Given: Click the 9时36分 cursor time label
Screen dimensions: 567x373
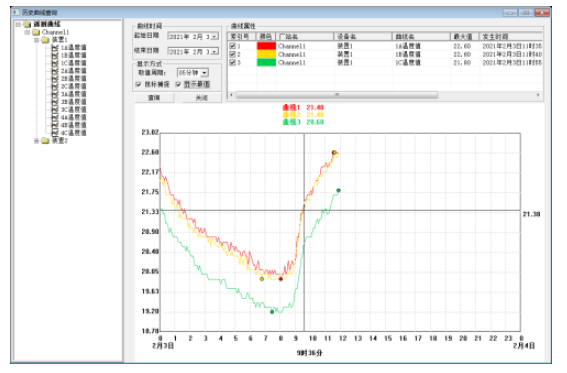Looking at the screenshot, I should click(310, 353).
